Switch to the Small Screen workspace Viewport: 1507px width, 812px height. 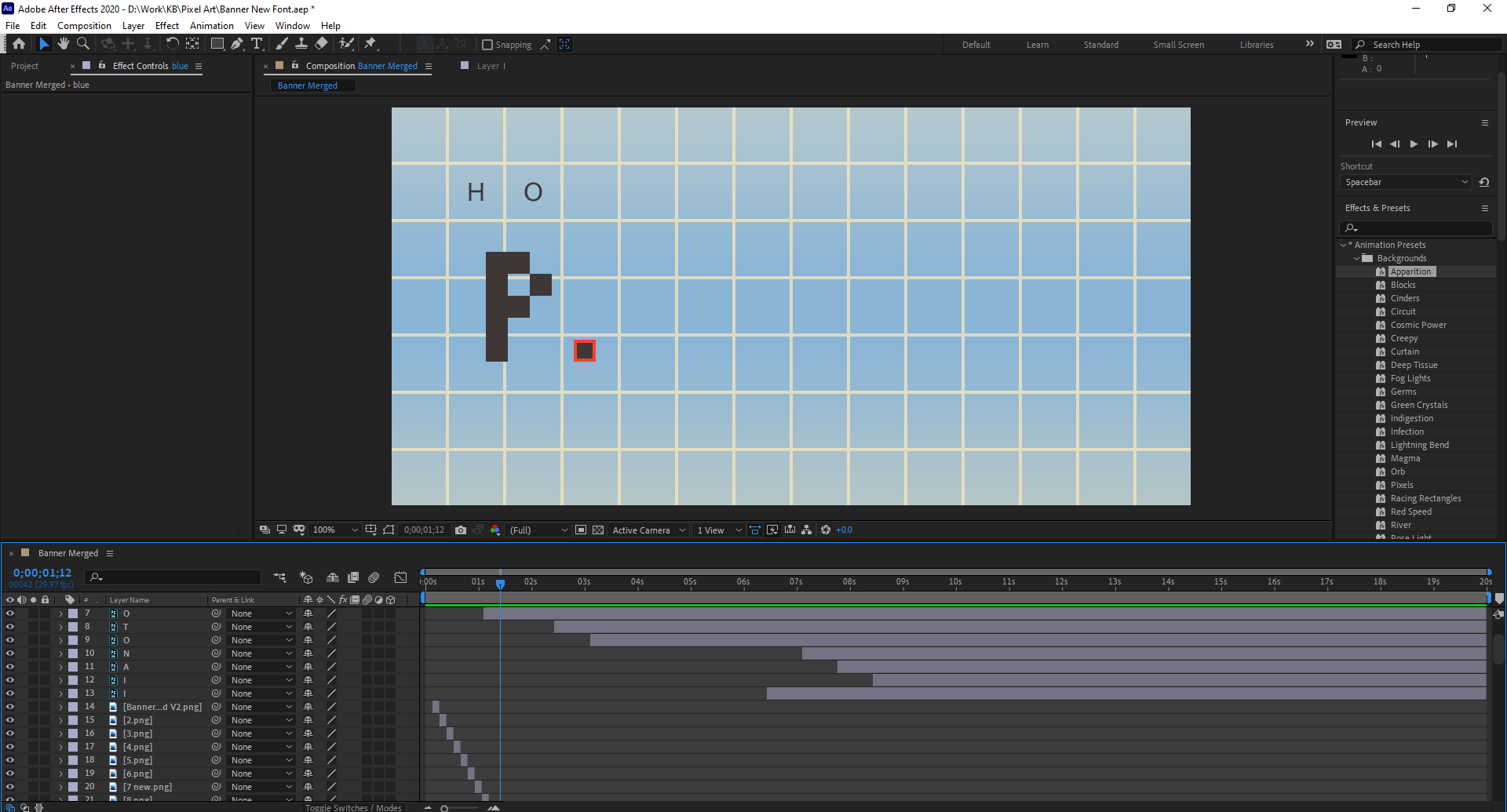click(1178, 45)
